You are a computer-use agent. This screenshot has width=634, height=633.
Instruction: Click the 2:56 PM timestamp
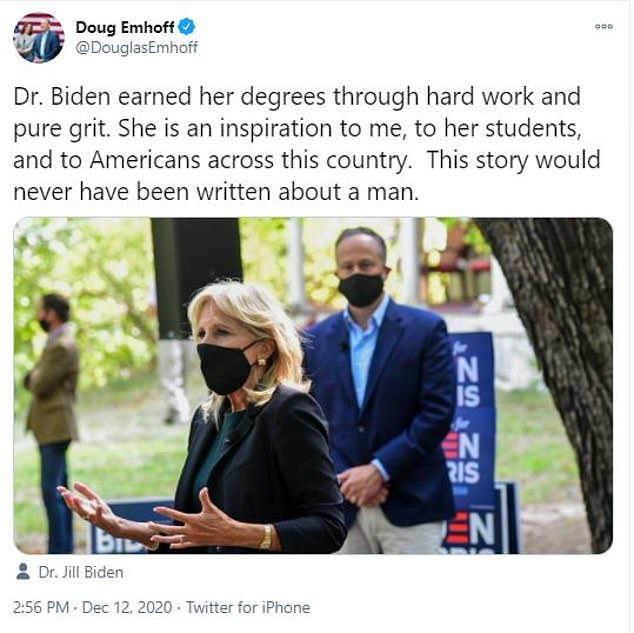tap(41, 607)
